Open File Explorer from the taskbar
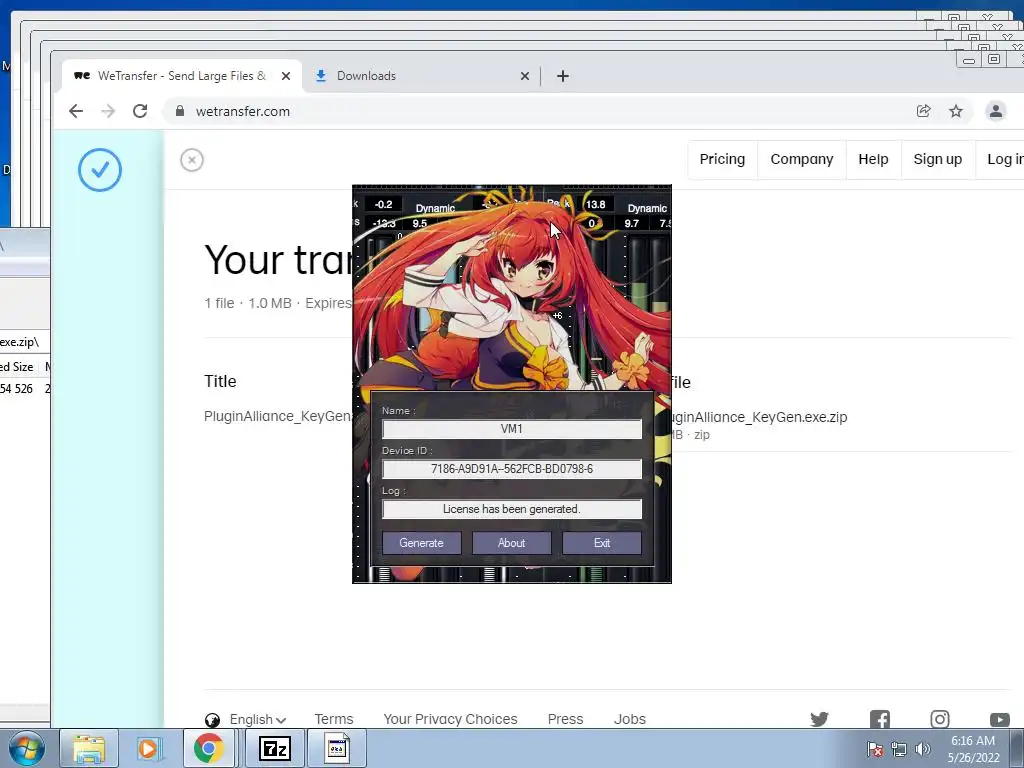 point(89,748)
